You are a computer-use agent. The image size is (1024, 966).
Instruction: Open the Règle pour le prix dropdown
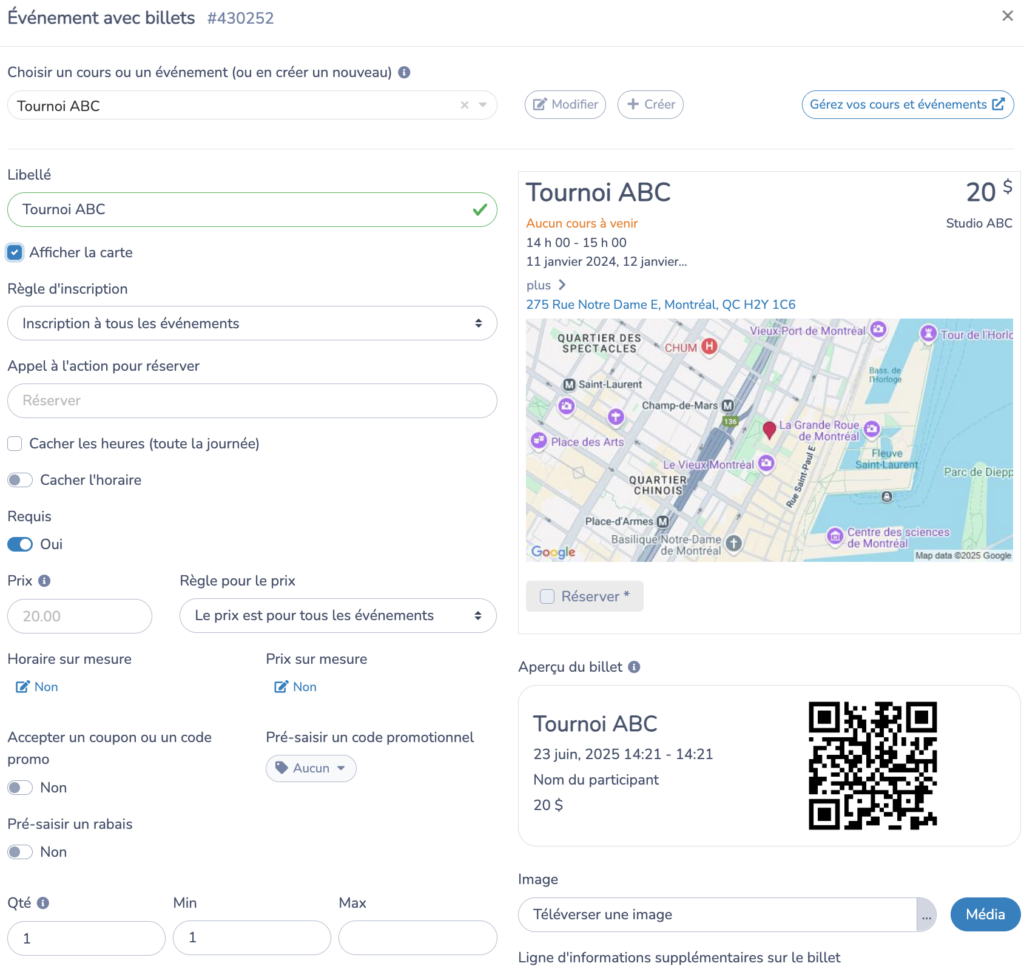(x=338, y=616)
